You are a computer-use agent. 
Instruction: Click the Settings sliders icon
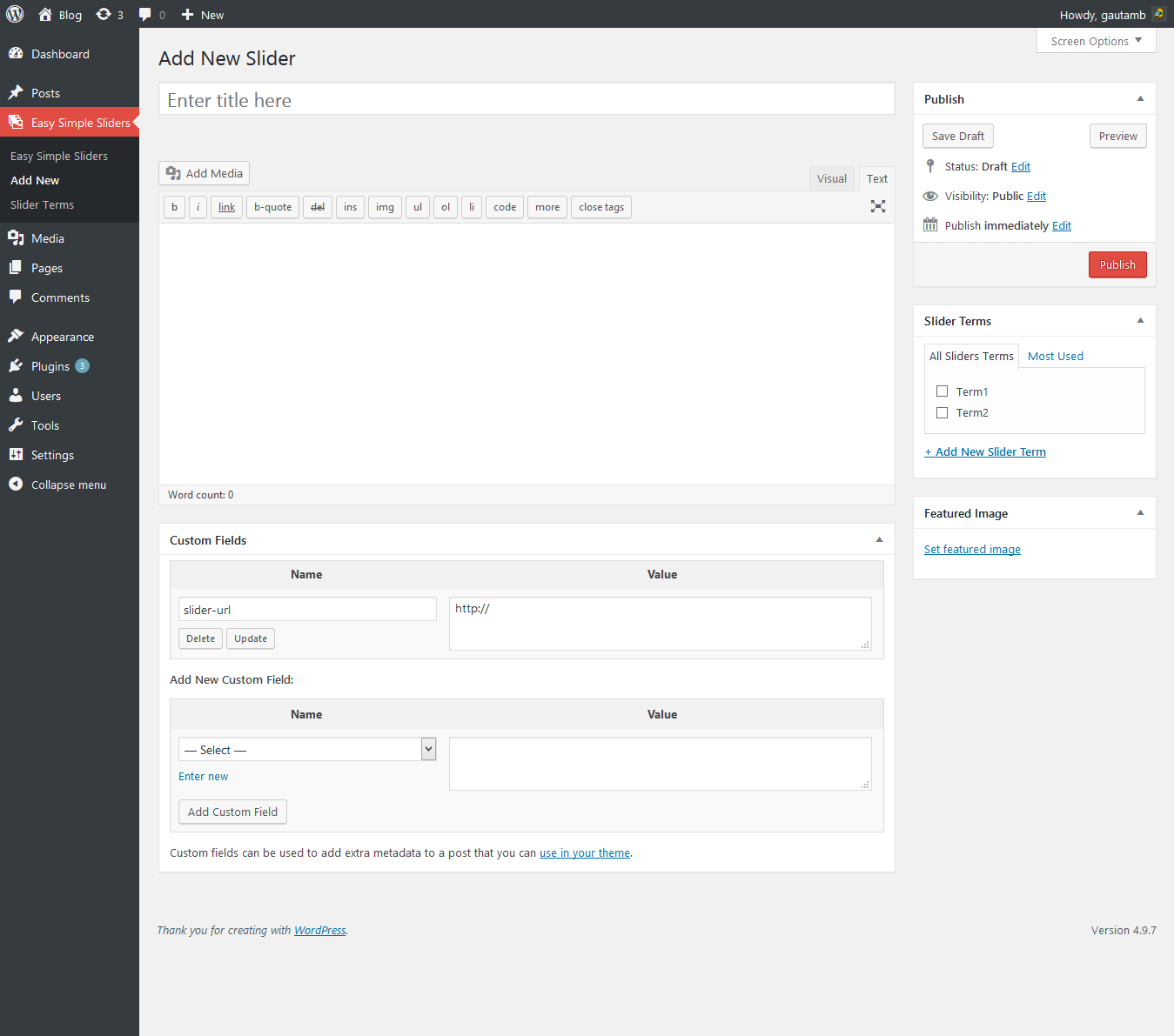(16, 454)
